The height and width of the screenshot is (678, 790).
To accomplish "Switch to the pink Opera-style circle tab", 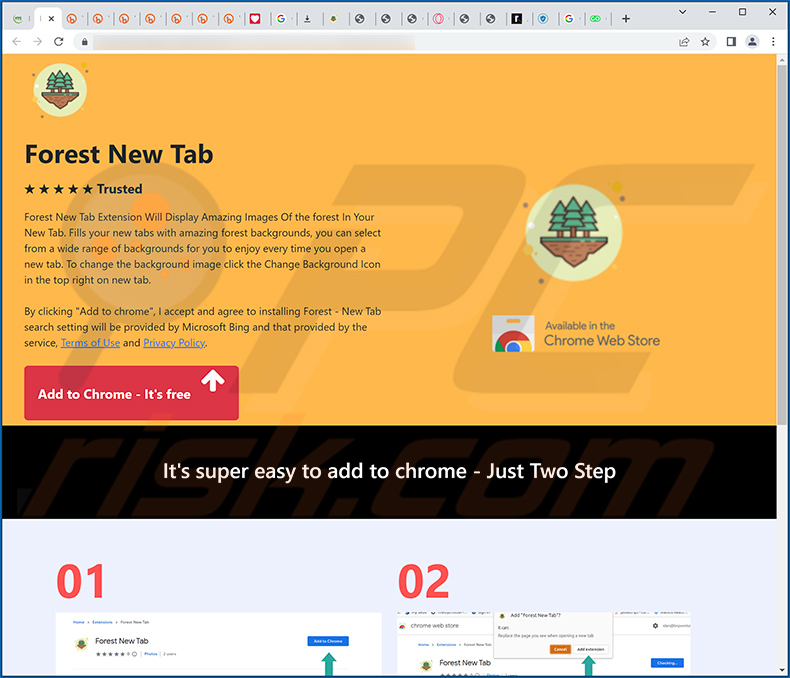I will [x=438, y=19].
